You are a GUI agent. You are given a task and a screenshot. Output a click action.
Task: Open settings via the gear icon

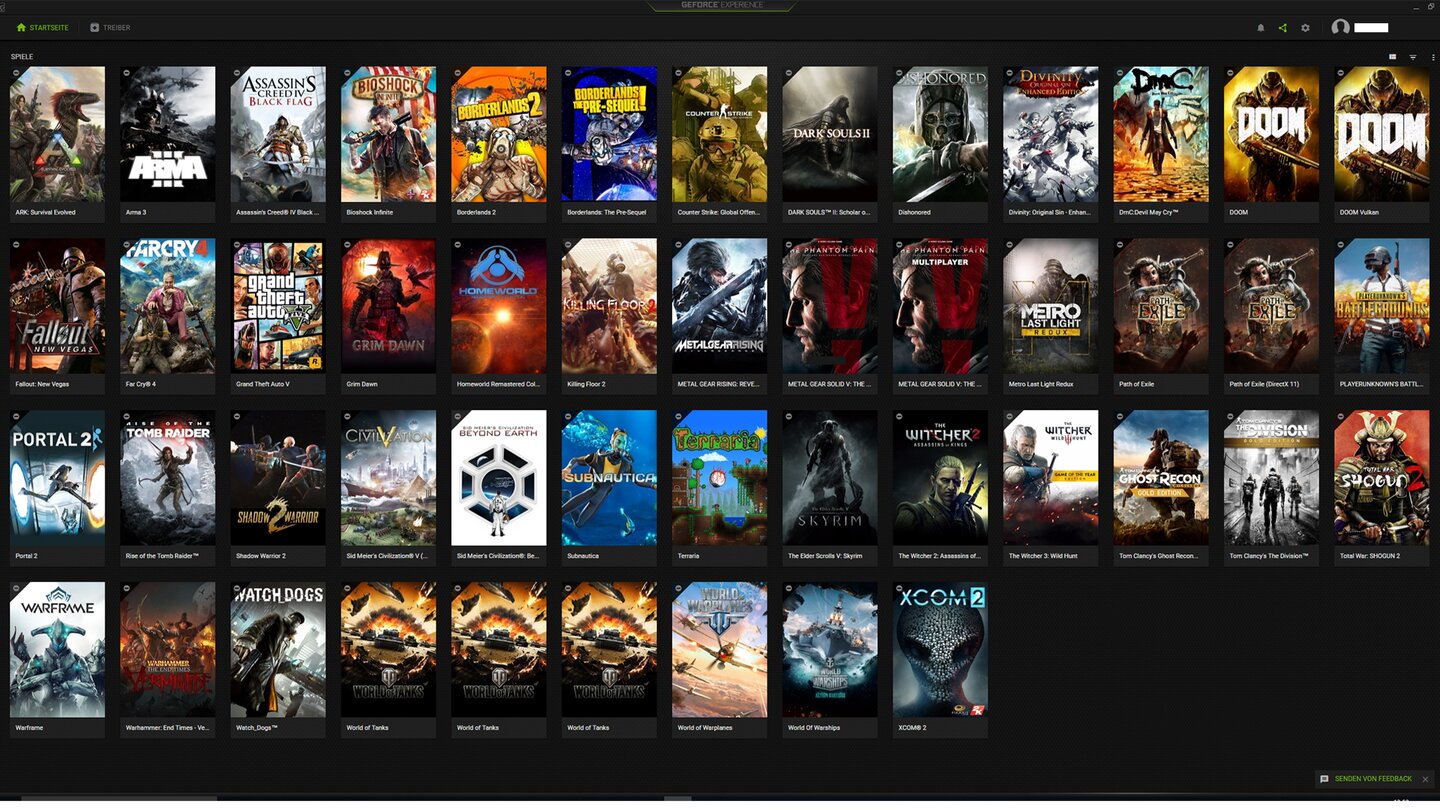click(1305, 28)
